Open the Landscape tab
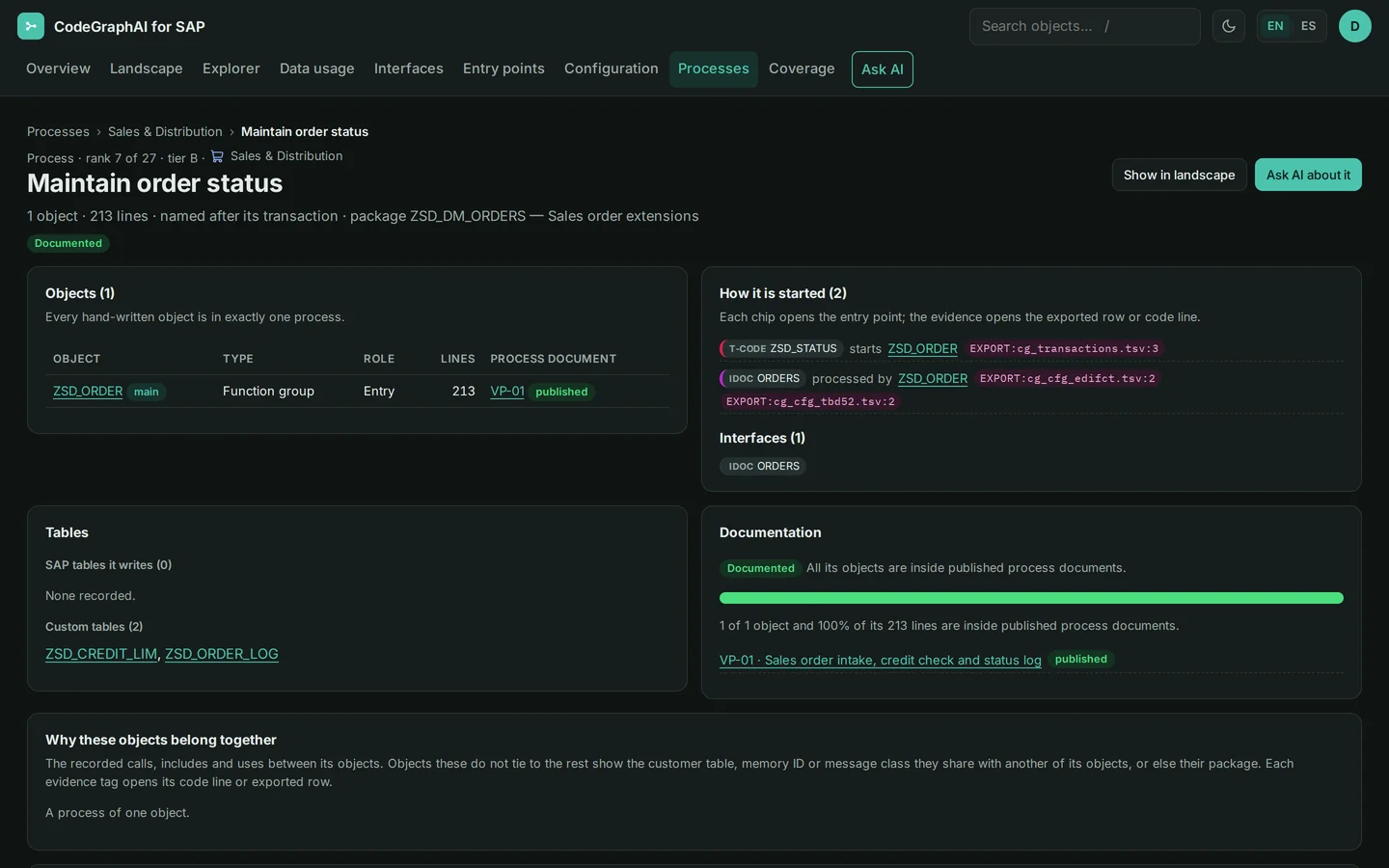 coord(147,68)
